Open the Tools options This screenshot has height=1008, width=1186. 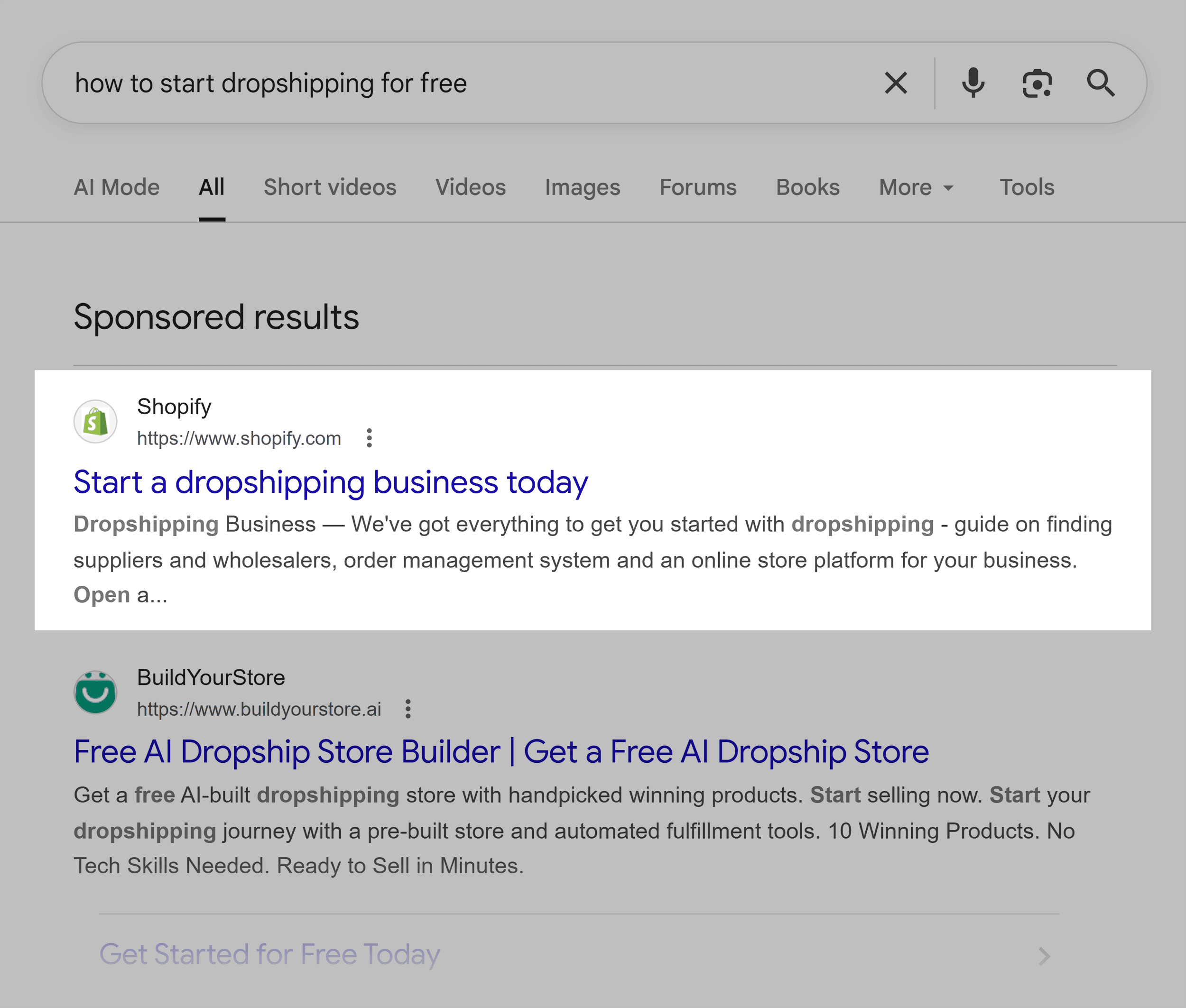[1026, 187]
